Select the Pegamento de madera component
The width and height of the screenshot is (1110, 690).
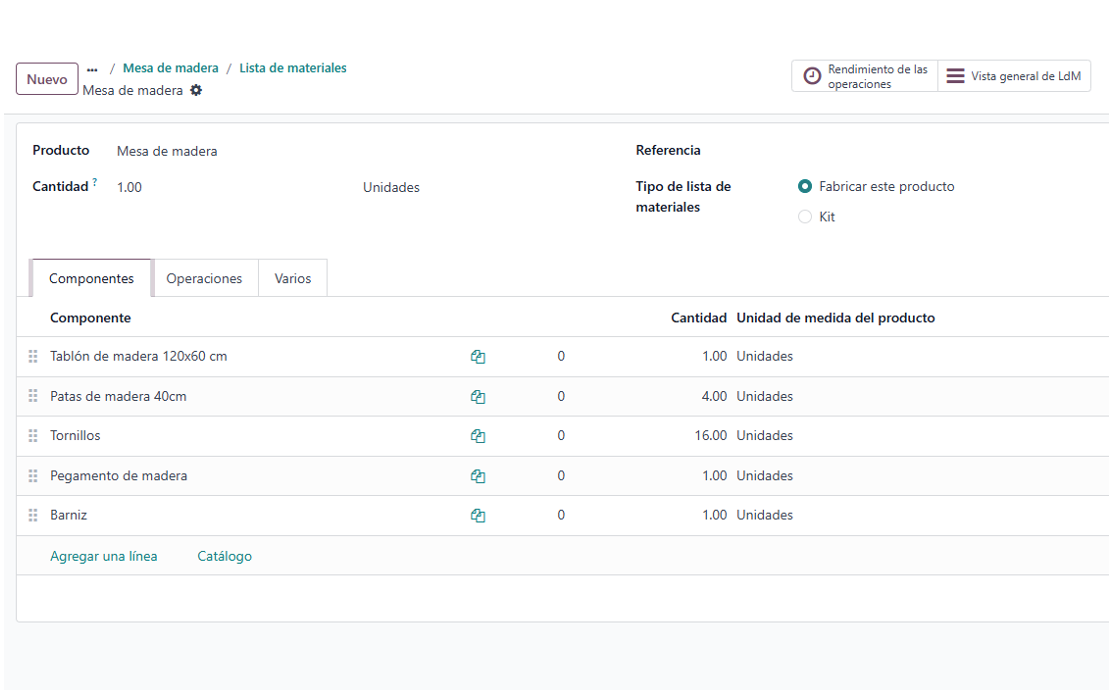(119, 476)
